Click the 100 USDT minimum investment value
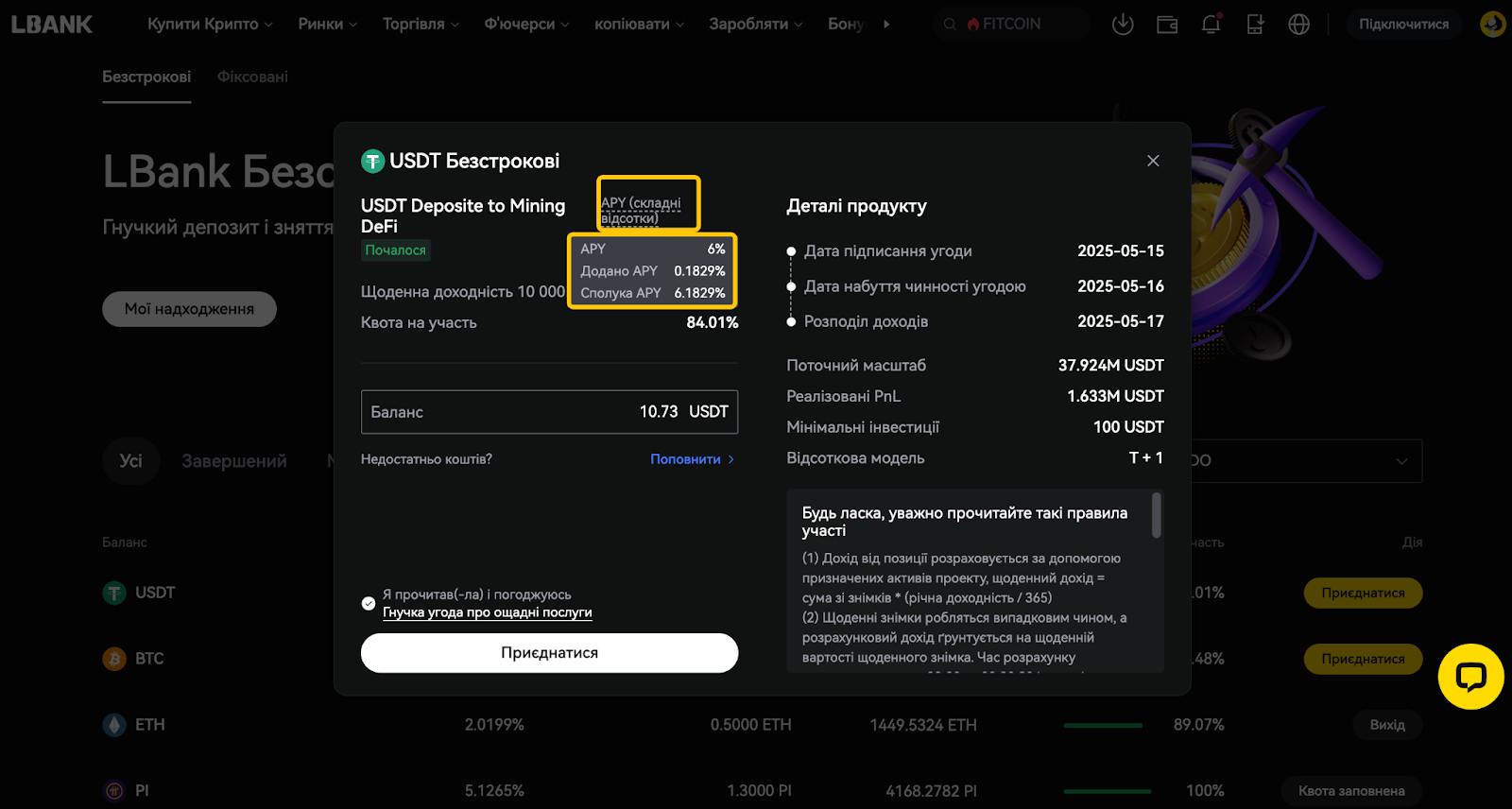Screen dimensions: 1512x809 click(x=1128, y=427)
